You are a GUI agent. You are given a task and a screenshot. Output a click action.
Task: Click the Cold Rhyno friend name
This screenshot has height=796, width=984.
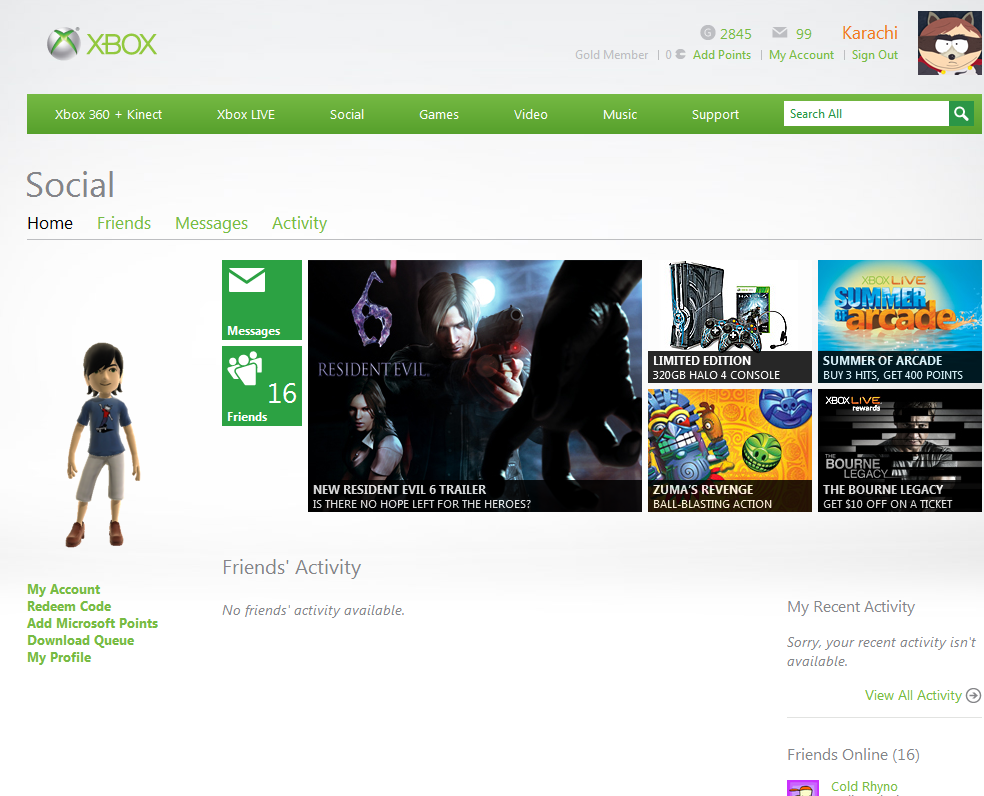[x=864, y=787]
